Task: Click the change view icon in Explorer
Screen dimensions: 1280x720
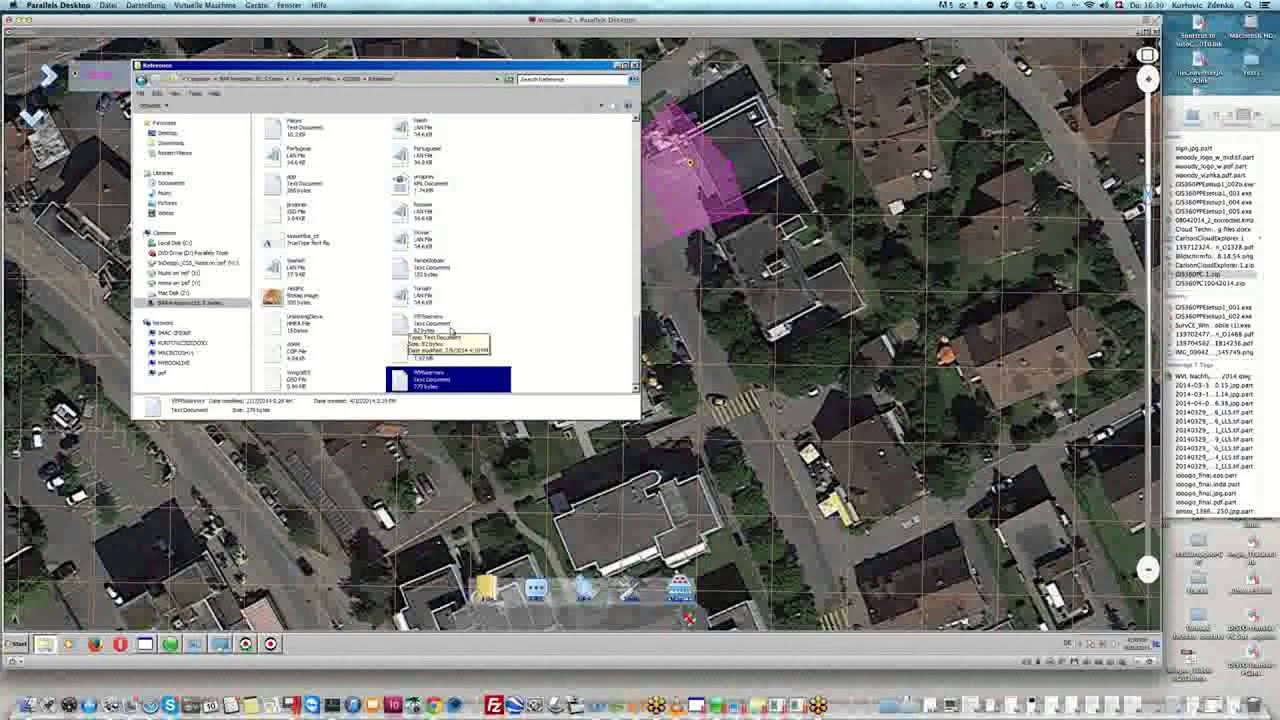Action: coord(602,105)
